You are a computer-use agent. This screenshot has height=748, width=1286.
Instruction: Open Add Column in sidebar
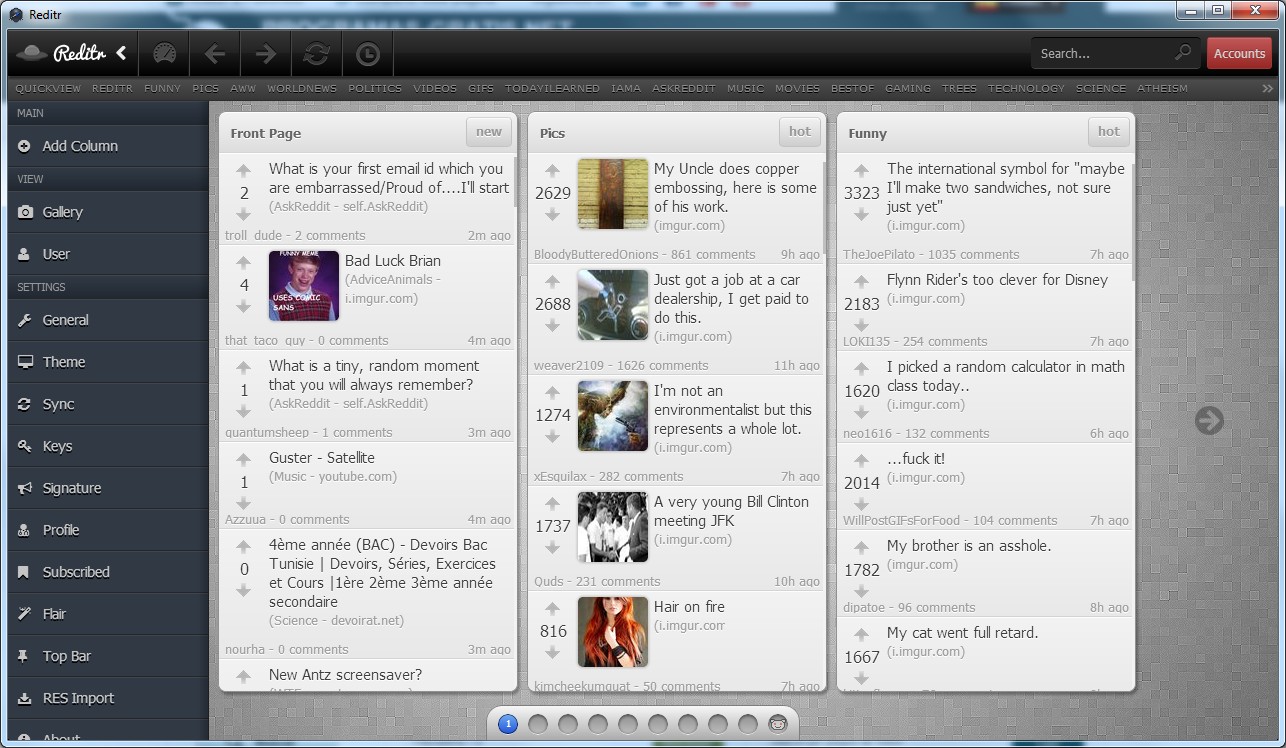point(108,146)
